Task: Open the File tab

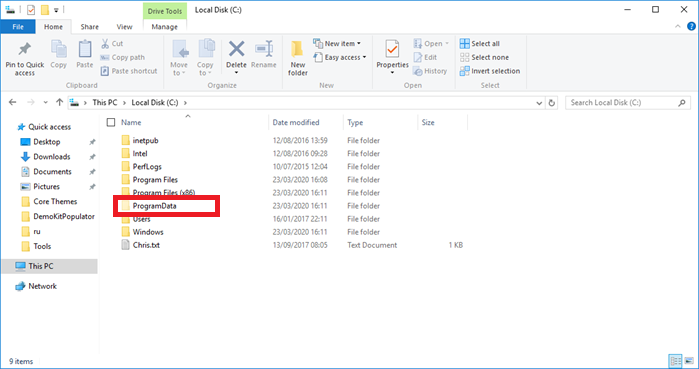Action: tap(18, 27)
